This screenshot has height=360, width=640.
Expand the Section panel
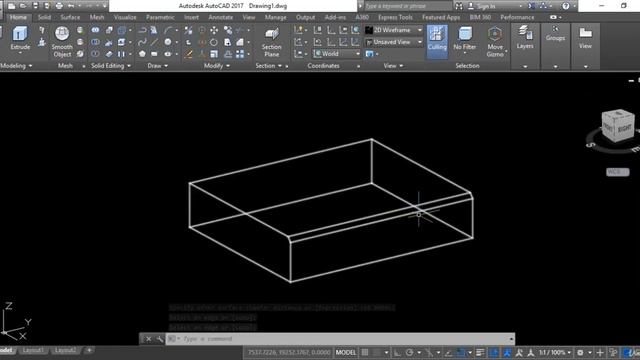click(268, 66)
